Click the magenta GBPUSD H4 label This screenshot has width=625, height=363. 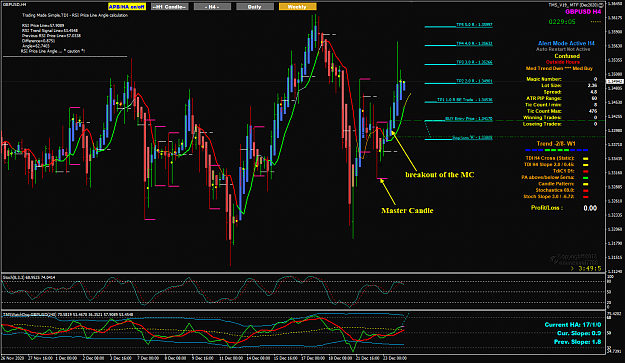pyautogui.click(x=583, y=12)
